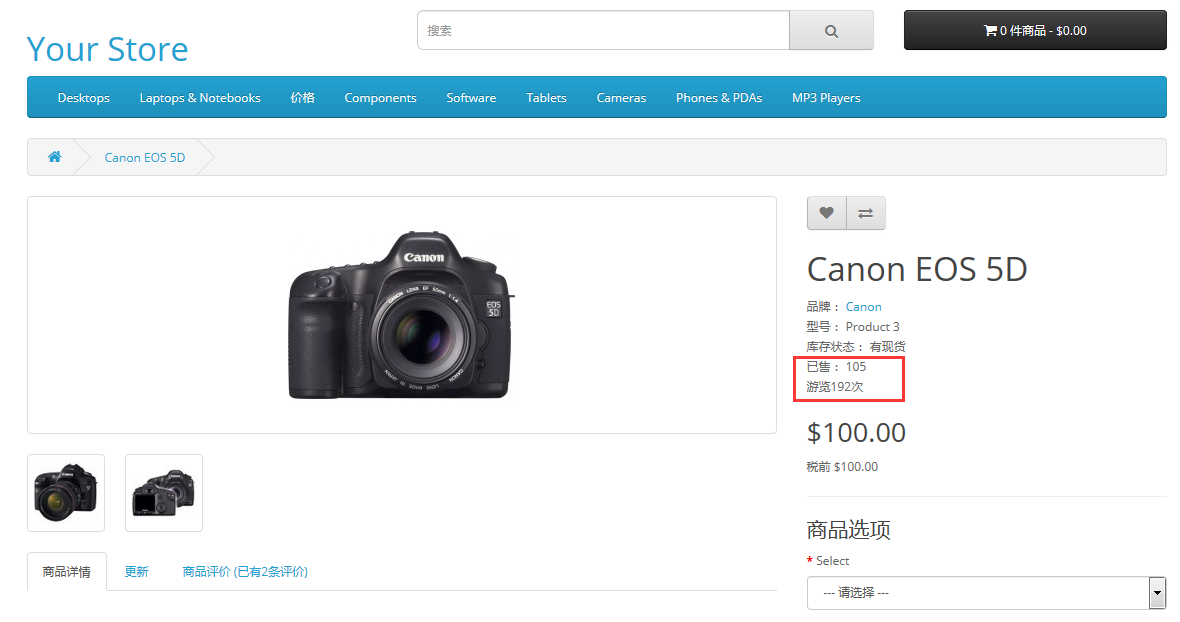Screen dimensions: 1180x622
Task: Open the Desktops menu
Action: tap(84, 98)
